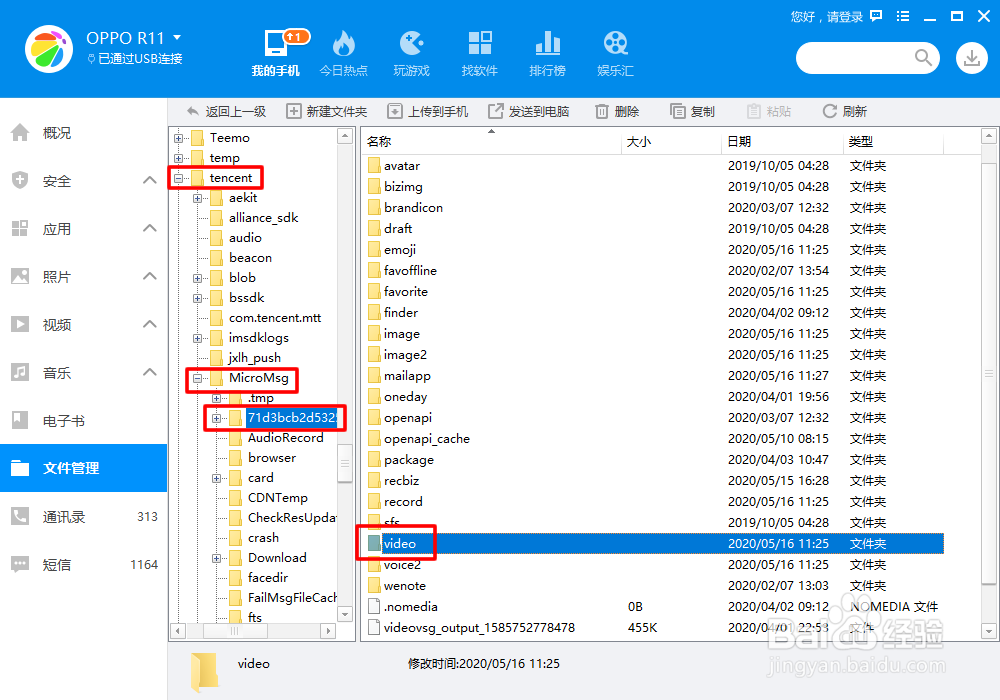Collapse the 音乐 sidebar section chevron
Viewport: 1000px width, 700px height.
pyautogui.click(x=150, y=372)
